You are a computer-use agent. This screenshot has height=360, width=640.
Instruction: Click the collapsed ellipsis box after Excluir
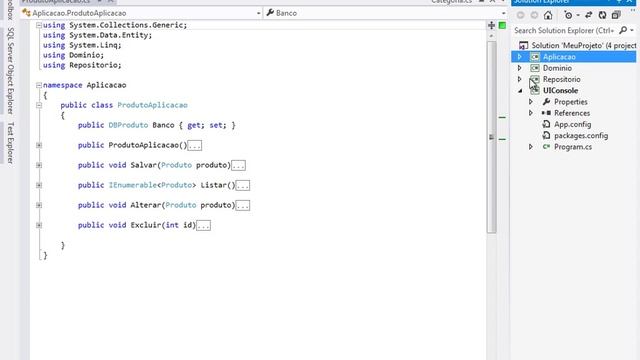(203, 226)
